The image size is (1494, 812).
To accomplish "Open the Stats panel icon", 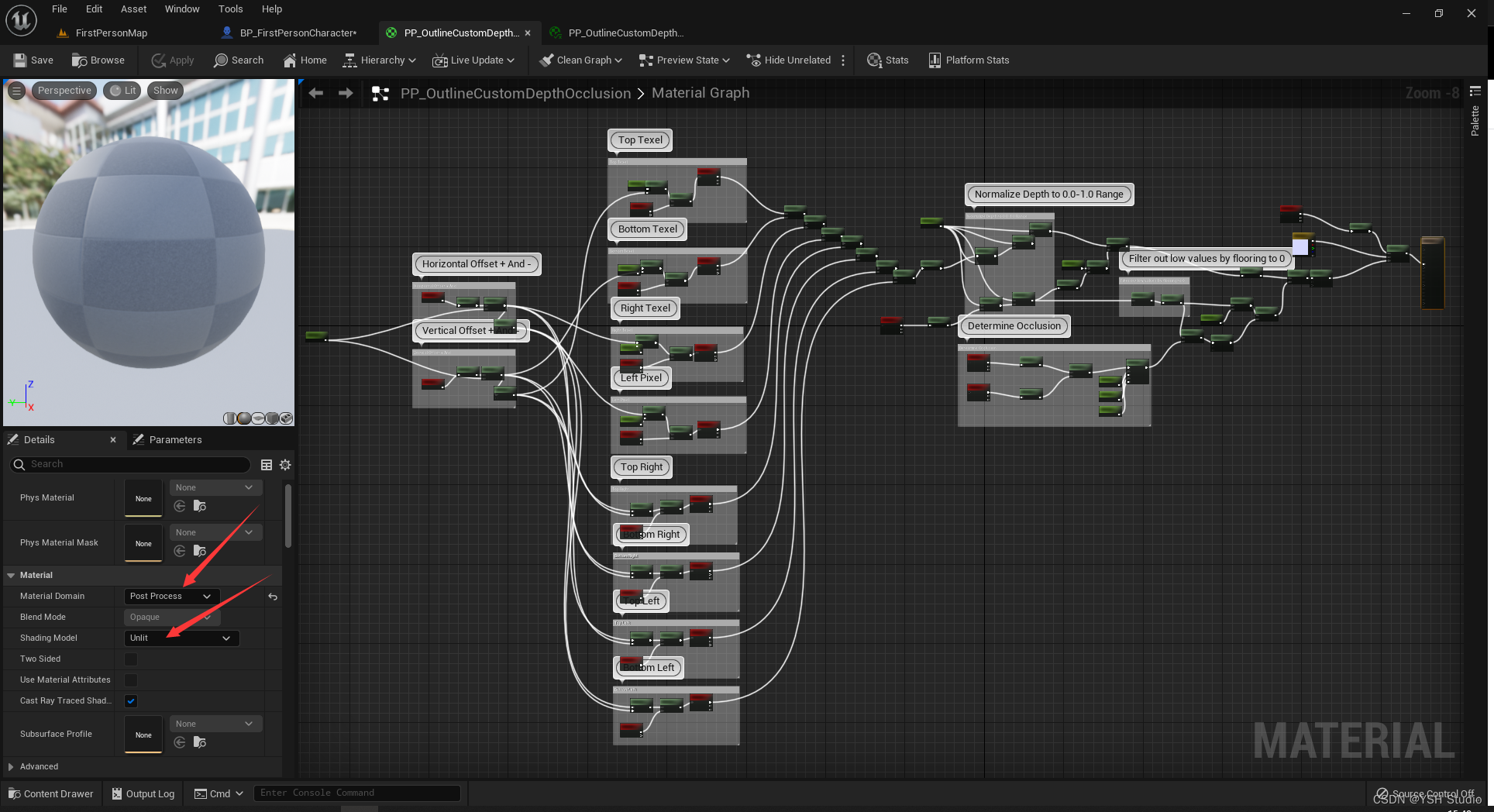I will pos(874,60).
